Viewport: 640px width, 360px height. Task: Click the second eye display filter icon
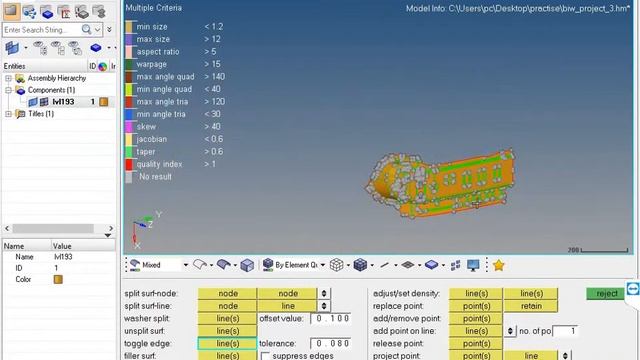58,48
